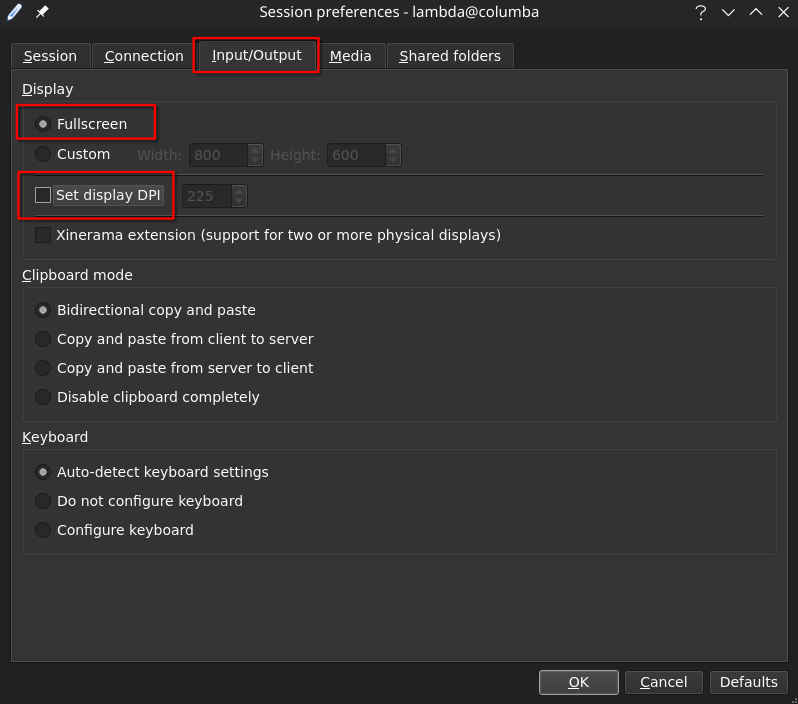Select the Fullscreen display option
This screenshot has width=798, height=704.
pos(43,124)
